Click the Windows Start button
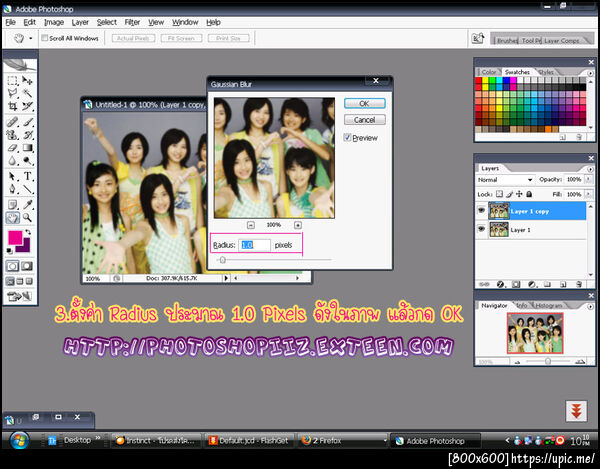 click(19, 440)
